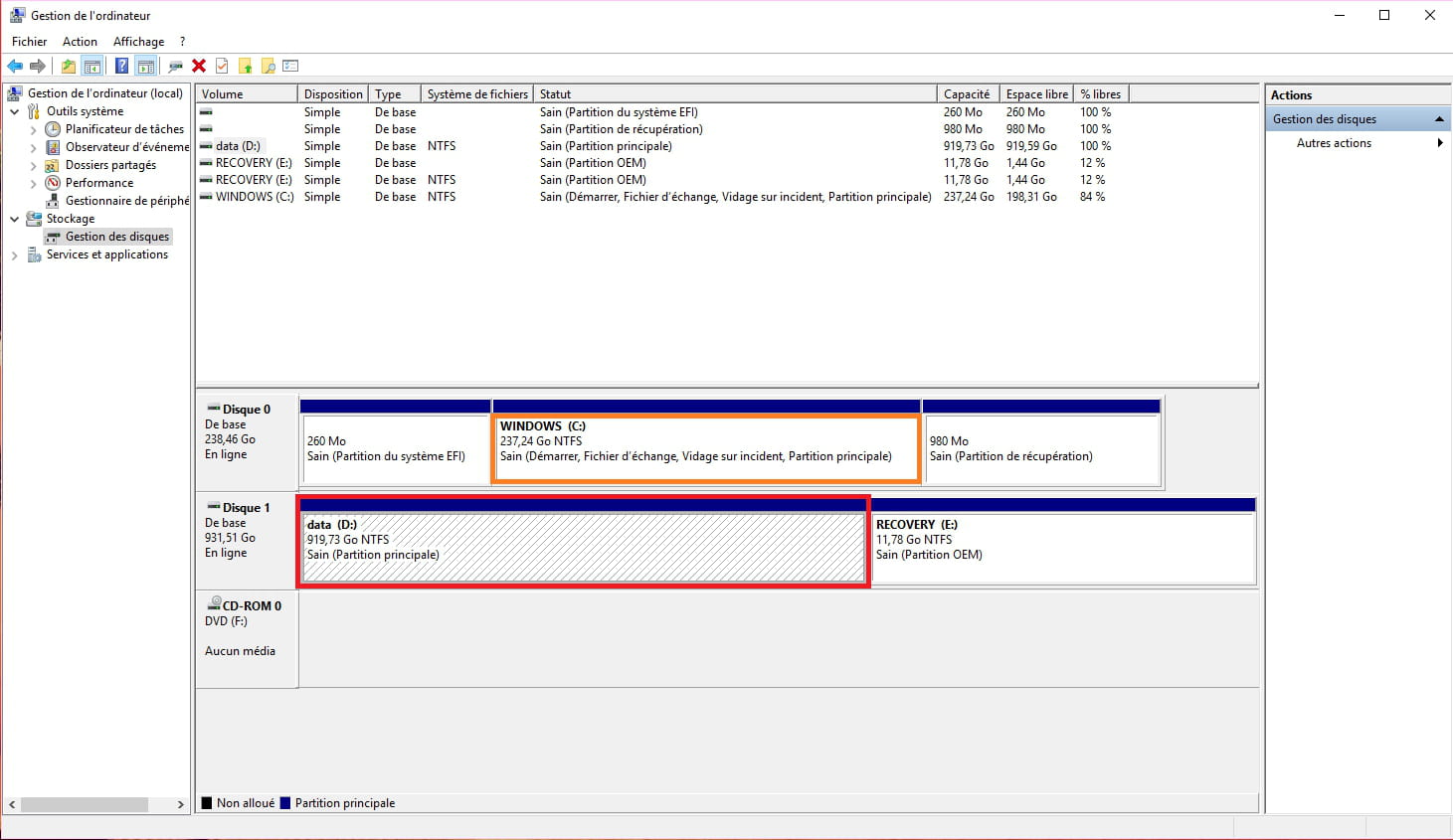Image resolution: width=1453 pixels, height=840 pixels.
Task: Click the drive connection icon in the toolbar
Action: click(x=175, y=67)
